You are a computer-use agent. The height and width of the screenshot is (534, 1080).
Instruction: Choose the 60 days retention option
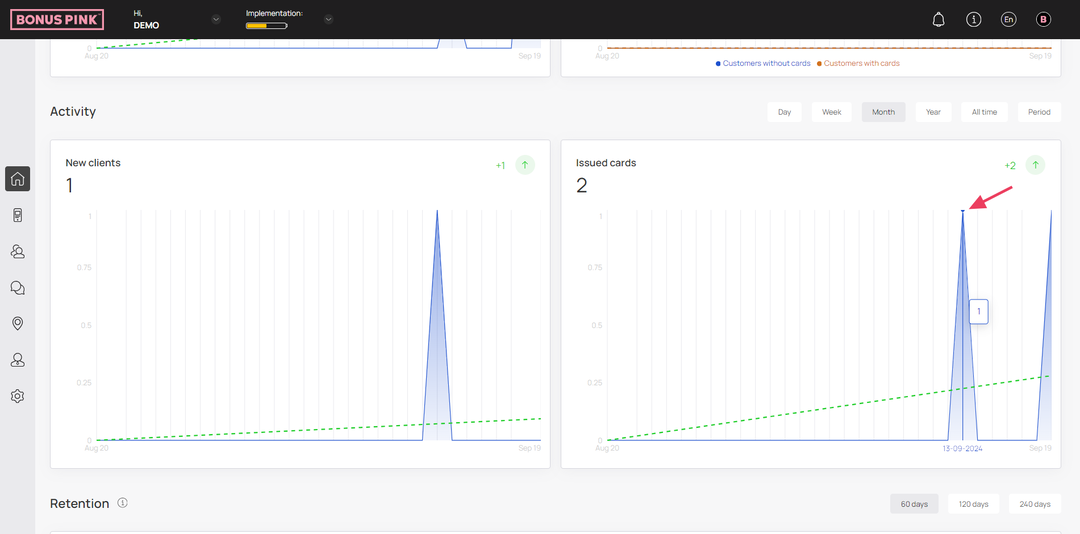coord(915,504)
